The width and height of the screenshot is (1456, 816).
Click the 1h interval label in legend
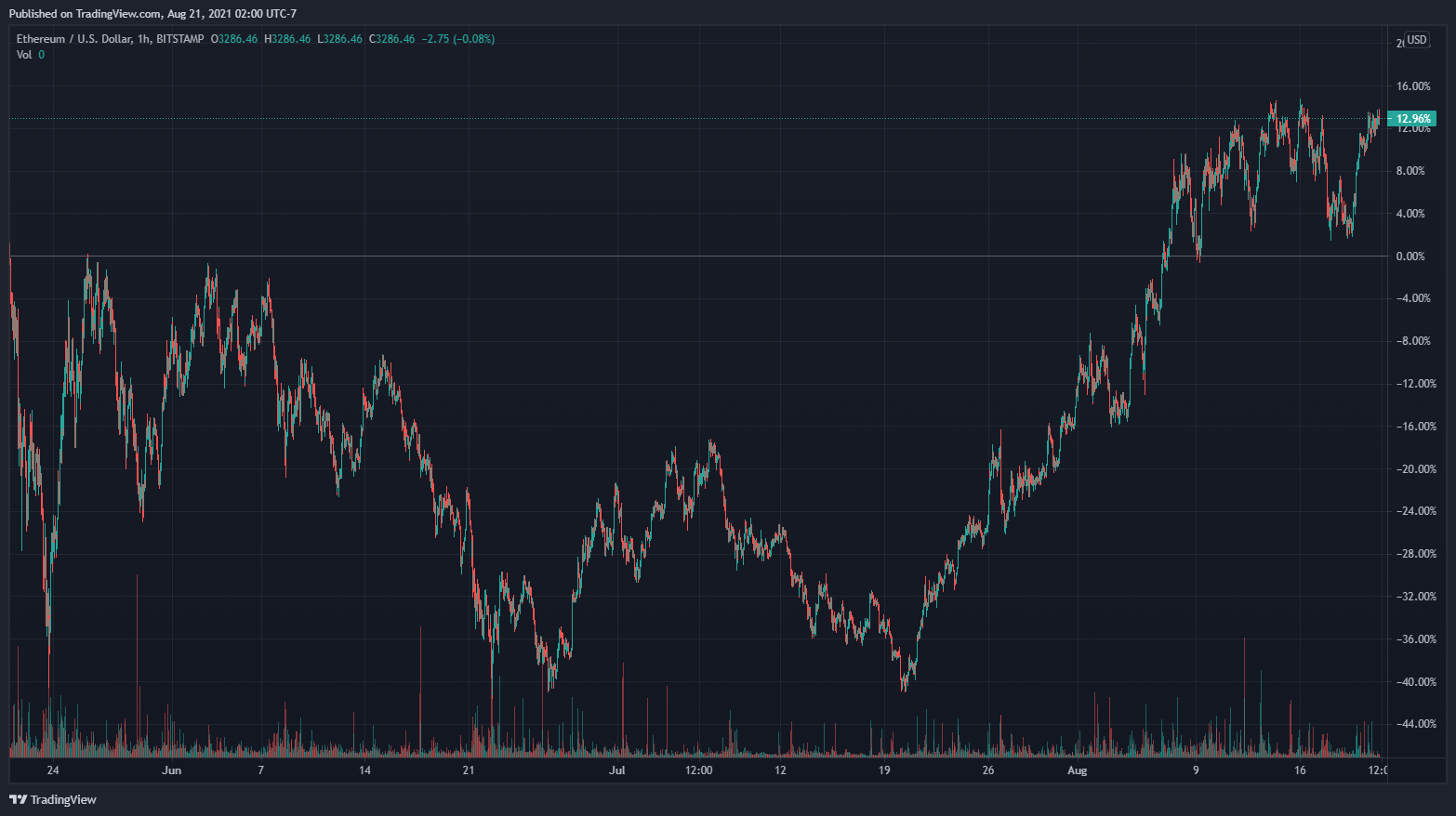click(x=143, y=39)
